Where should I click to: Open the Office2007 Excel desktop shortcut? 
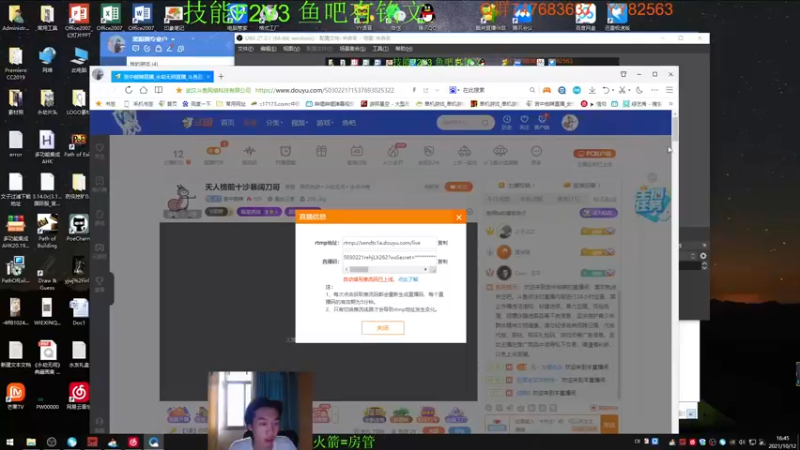[x=110, y=17]
